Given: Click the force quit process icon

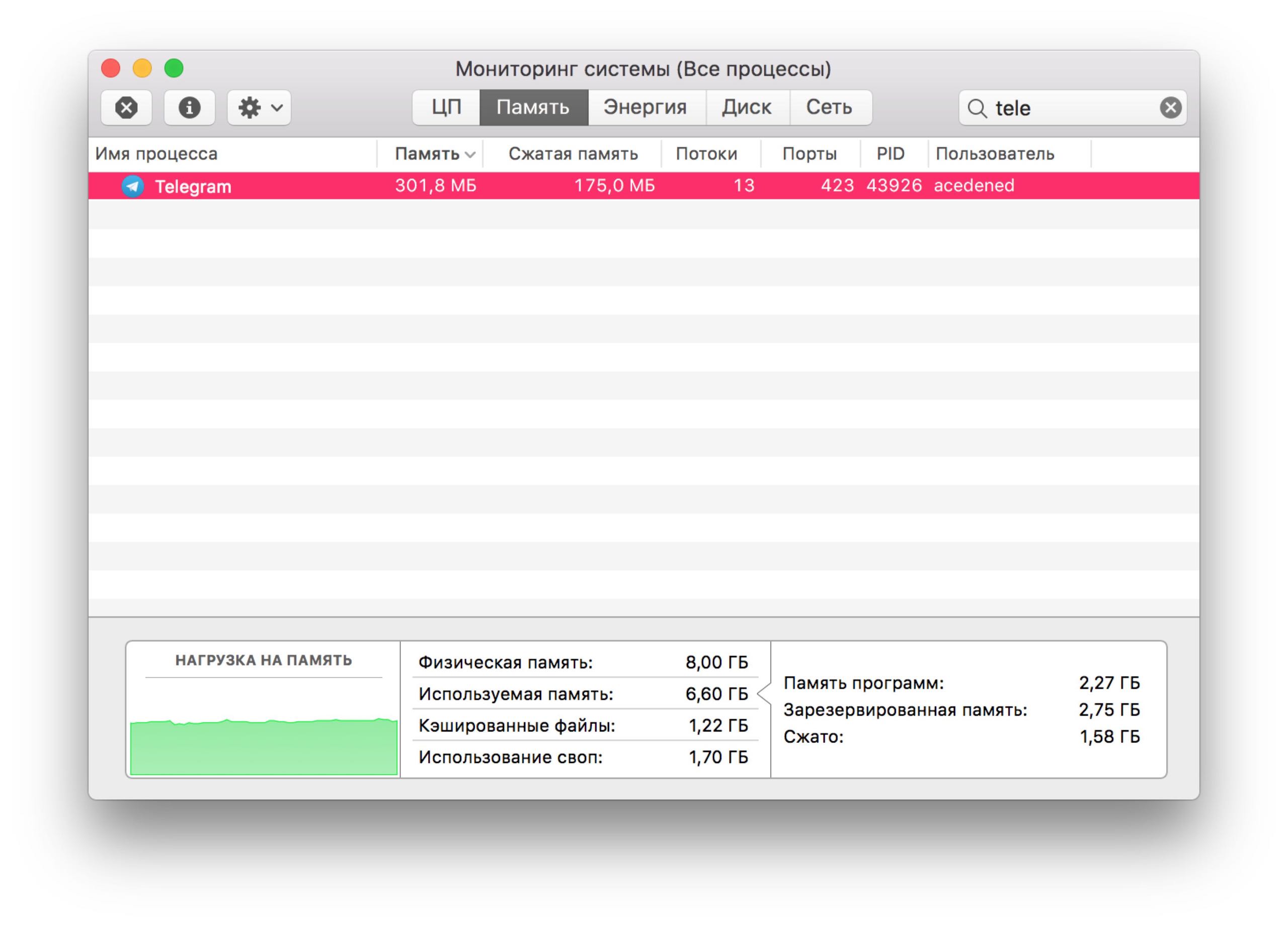Looking at the screenshot, I should pyautogui.click(x=126, y=107).
